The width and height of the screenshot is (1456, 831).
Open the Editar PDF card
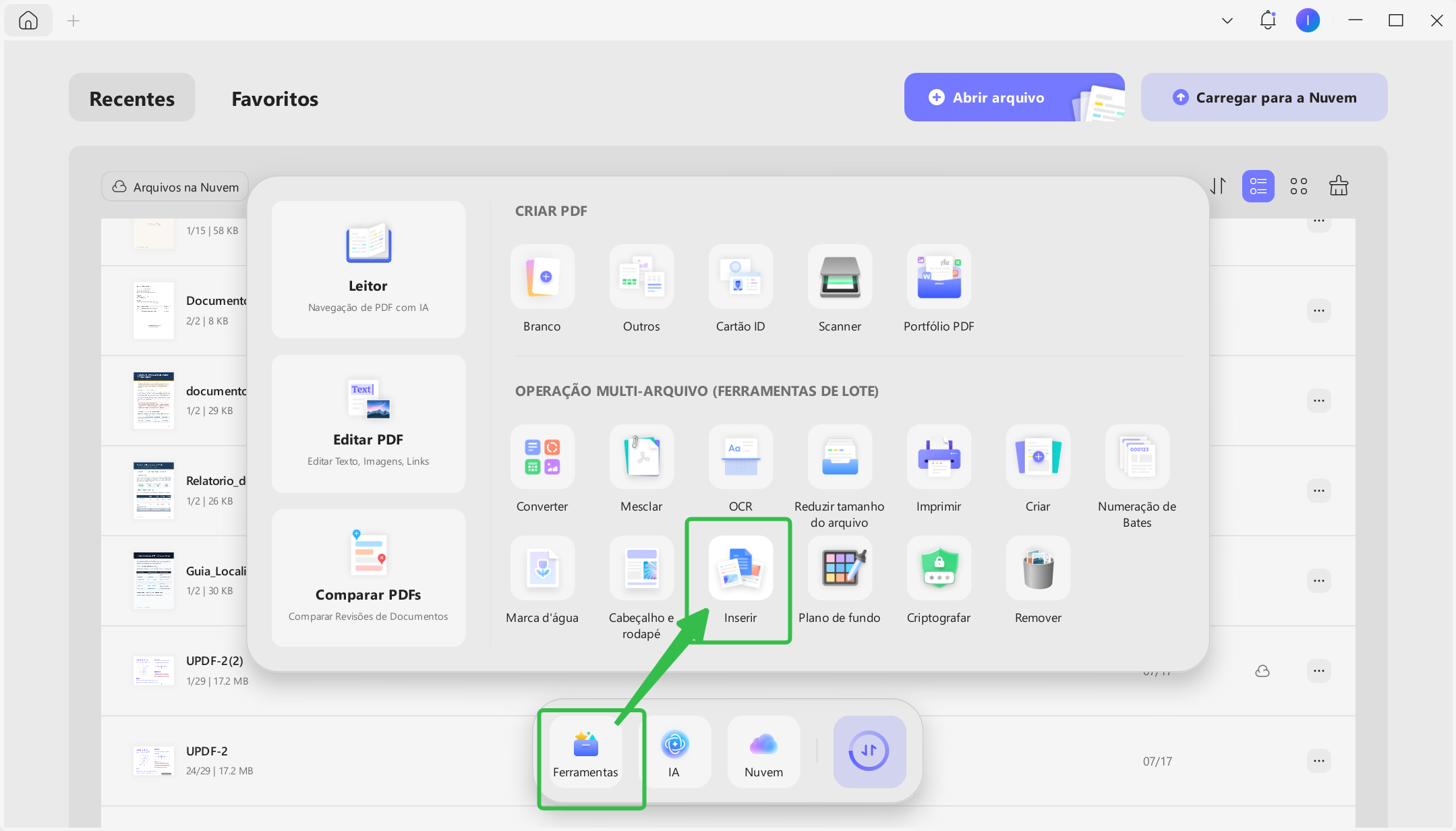point(368,424)
